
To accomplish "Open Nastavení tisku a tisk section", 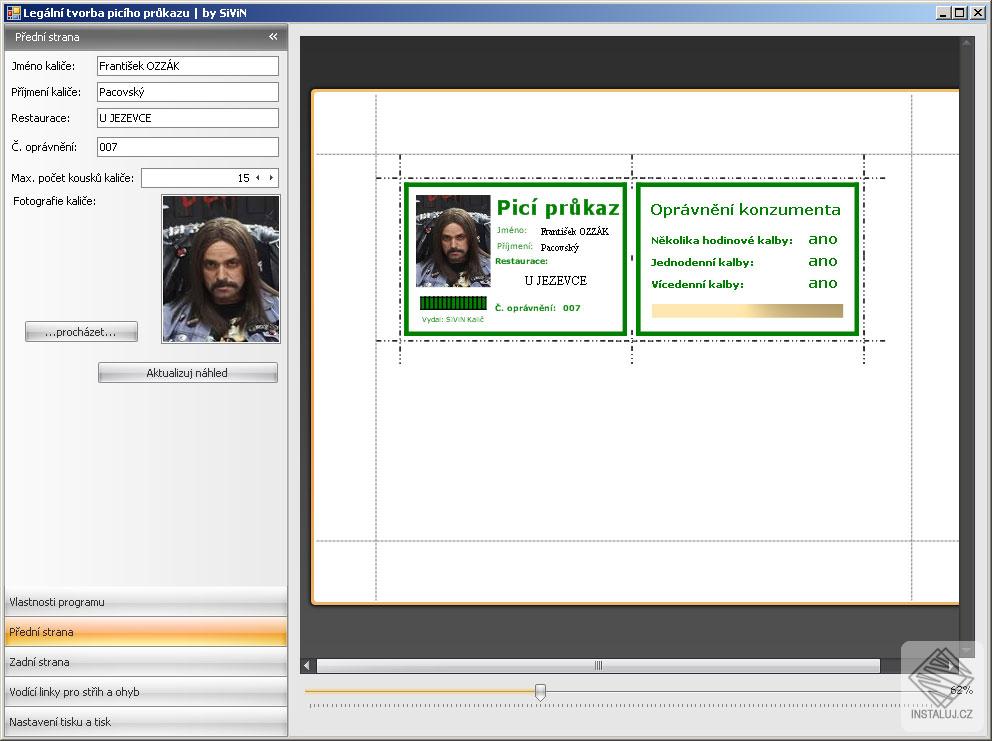I will click(x=146, y=721).
